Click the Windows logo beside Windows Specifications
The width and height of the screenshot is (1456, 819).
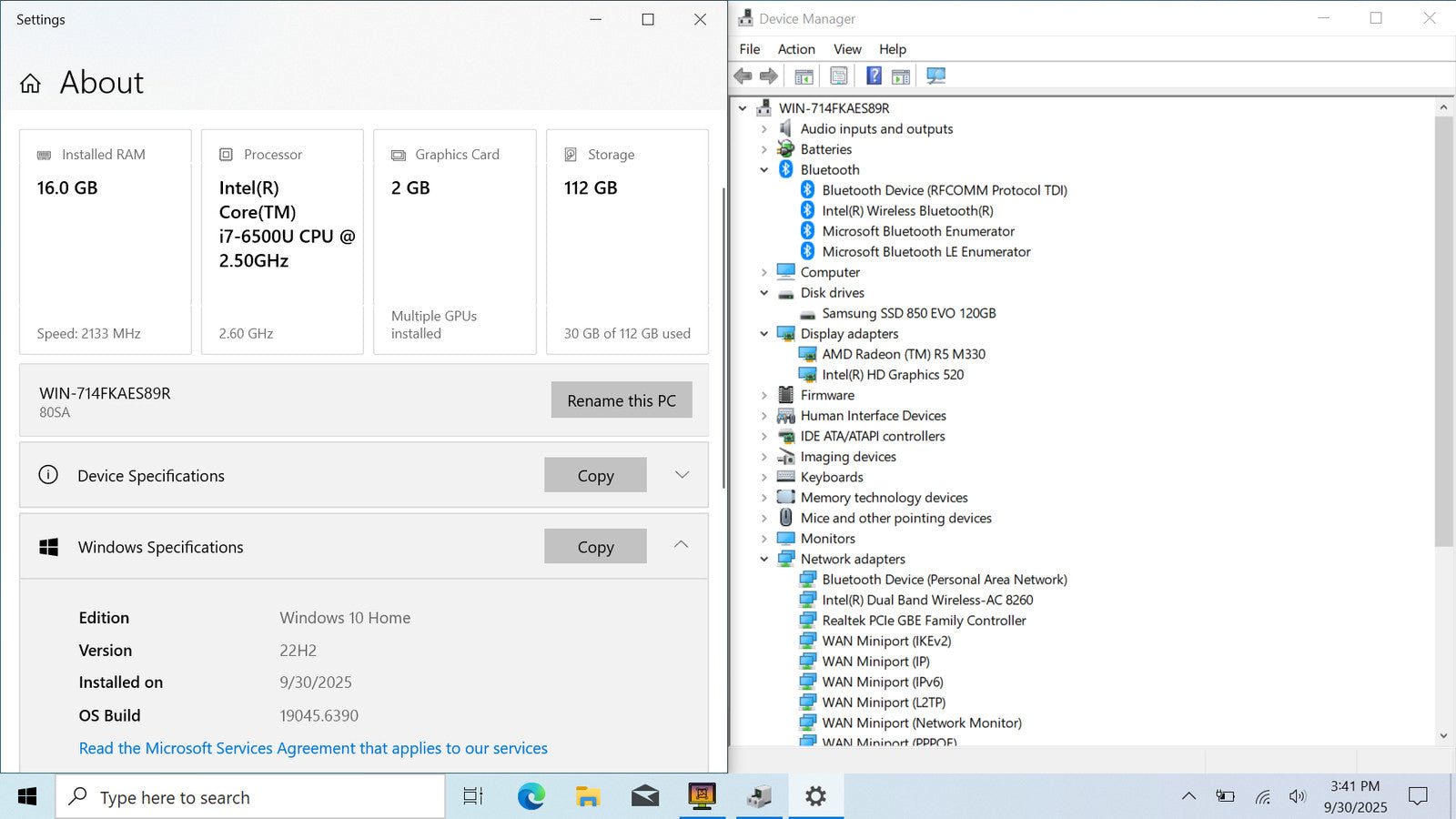(x=49, y=547)
